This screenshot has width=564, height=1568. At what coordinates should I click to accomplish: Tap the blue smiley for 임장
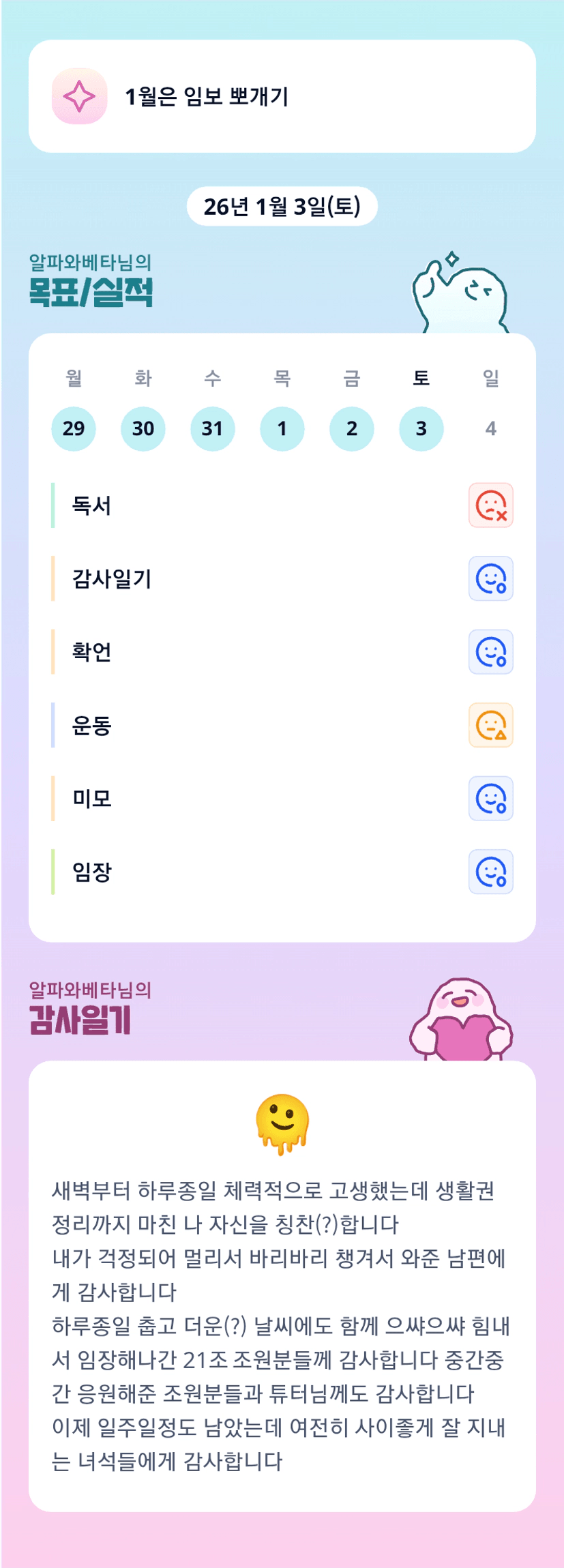tap(490, 872)
